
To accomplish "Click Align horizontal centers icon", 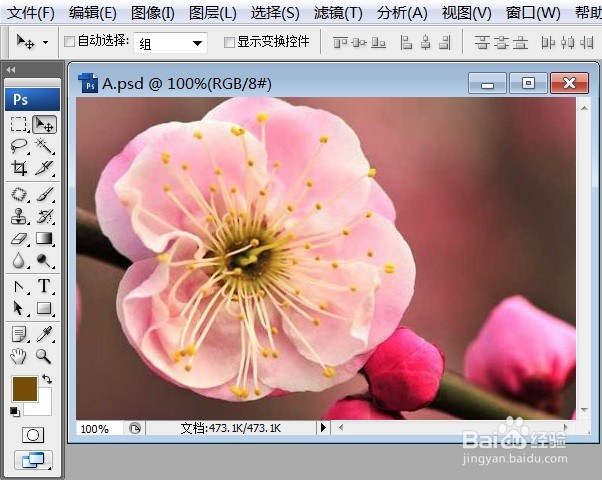I will click(425, 42).
